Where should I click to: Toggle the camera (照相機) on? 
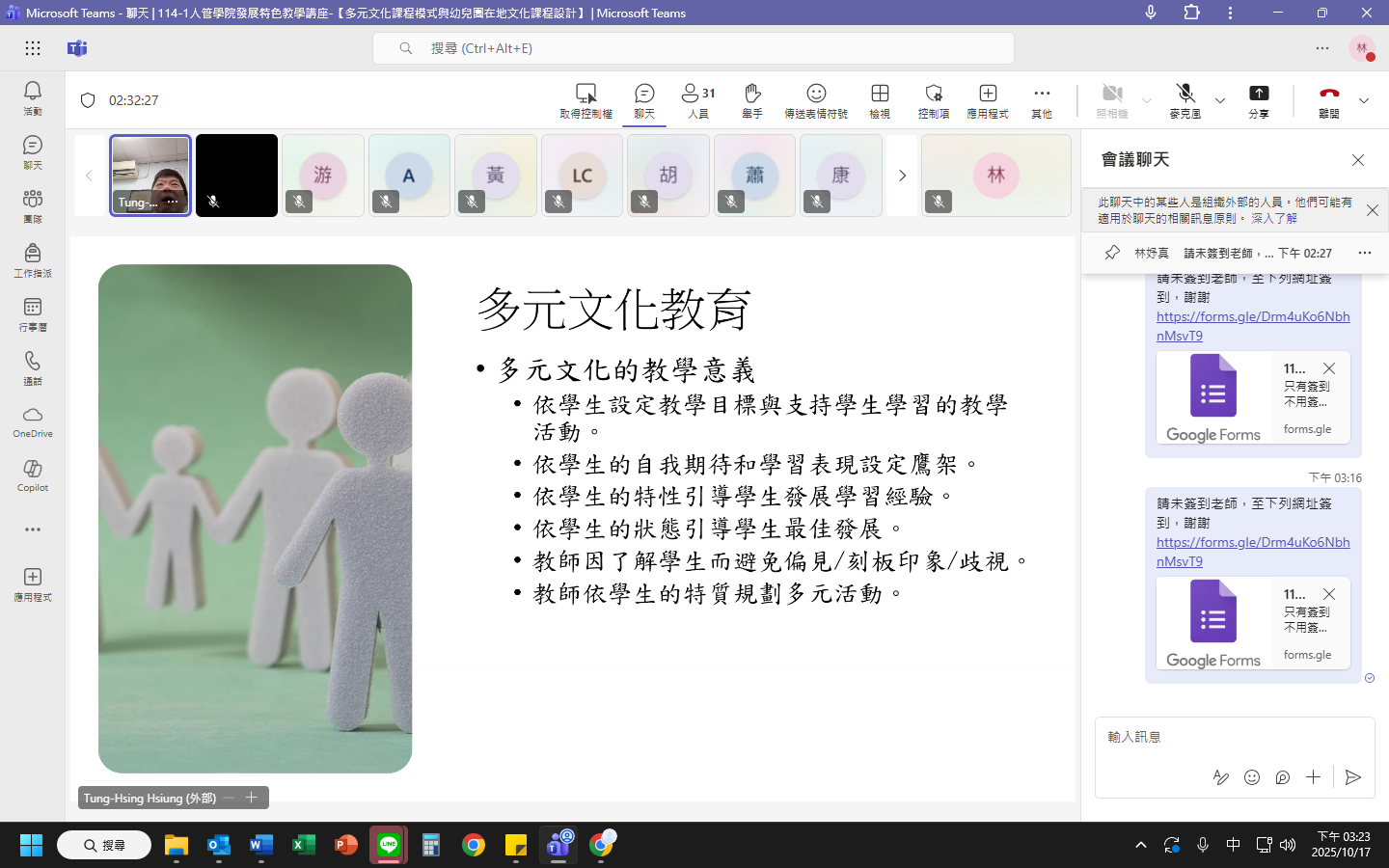coord(1111,95)
